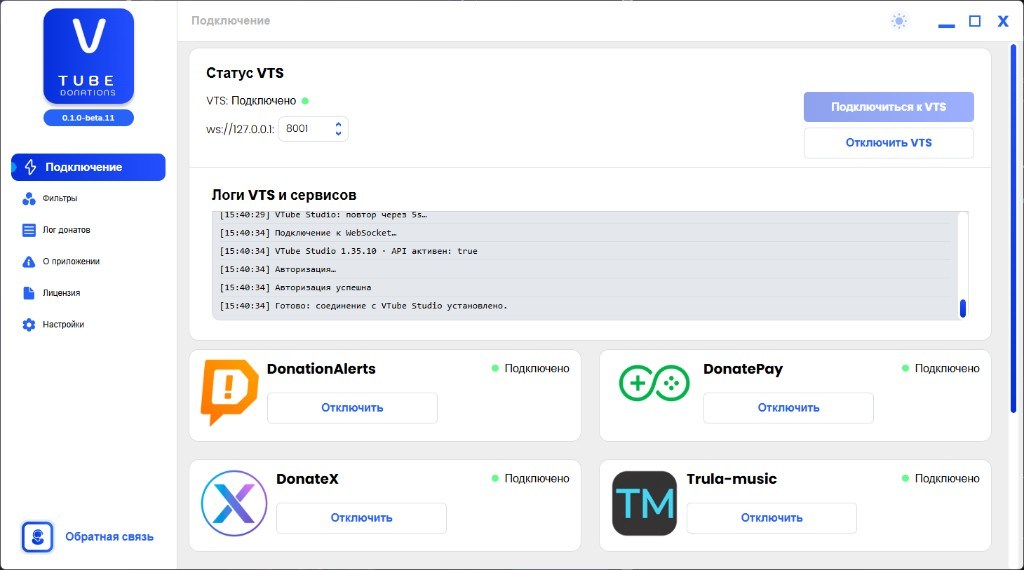Disconnect DonatePay via Отключить
Screen dimensions: 1024x570
click(788, 407)
